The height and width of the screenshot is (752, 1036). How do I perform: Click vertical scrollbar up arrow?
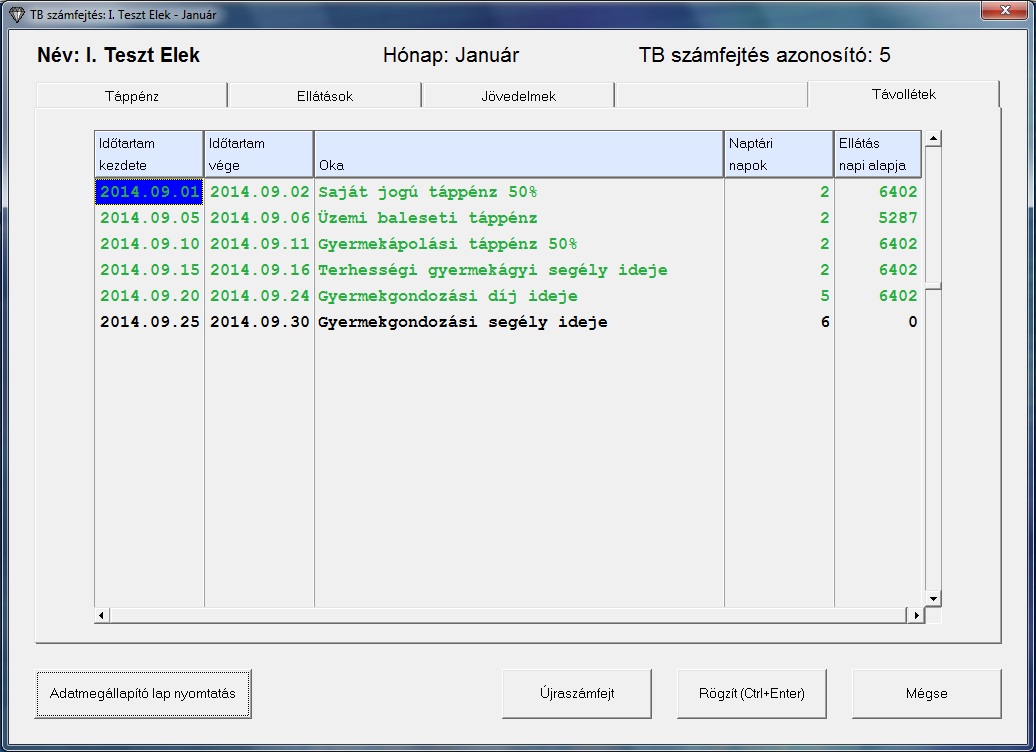(933, 139)
